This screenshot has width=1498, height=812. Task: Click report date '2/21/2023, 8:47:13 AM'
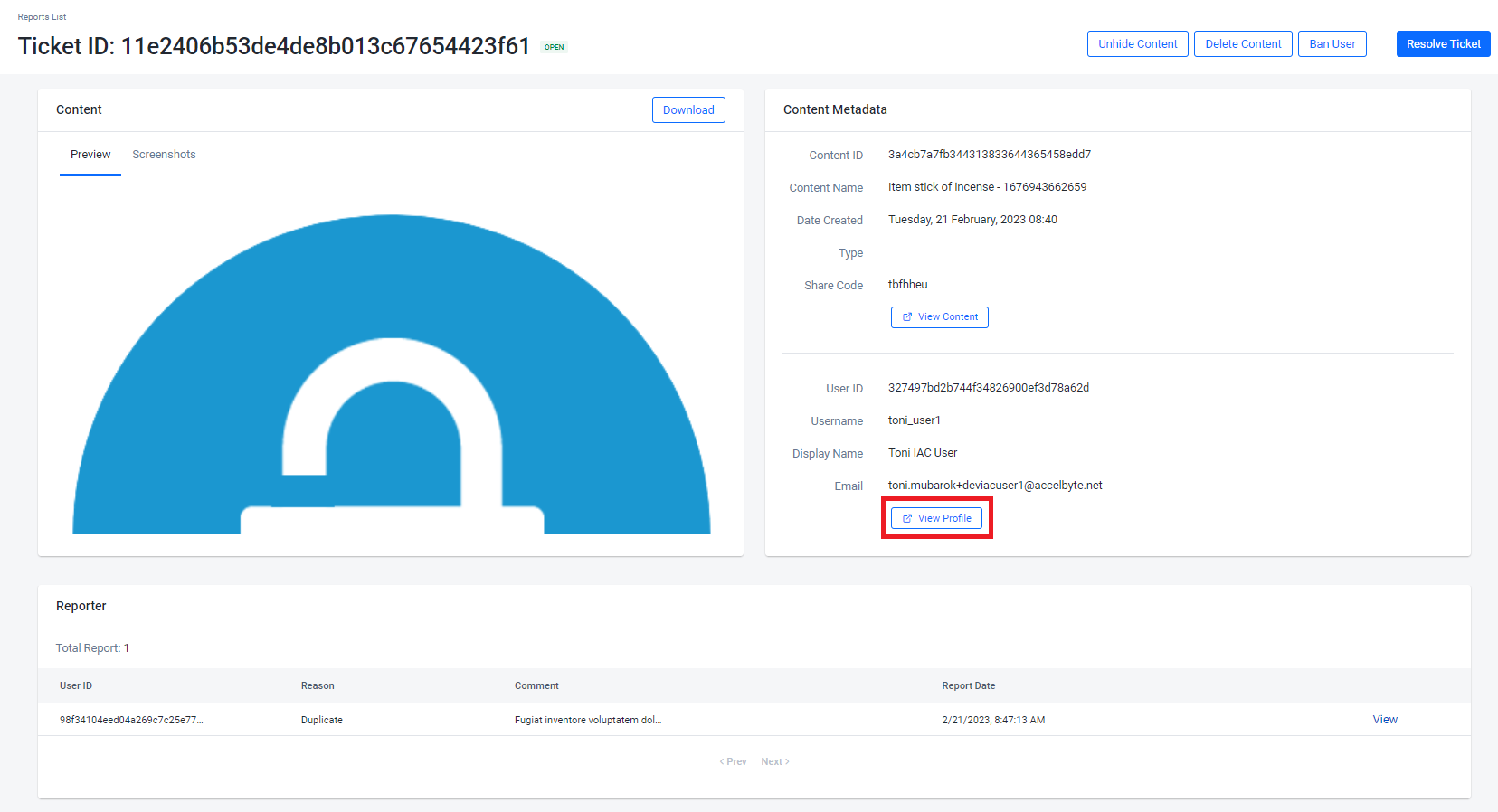point(993,721)
